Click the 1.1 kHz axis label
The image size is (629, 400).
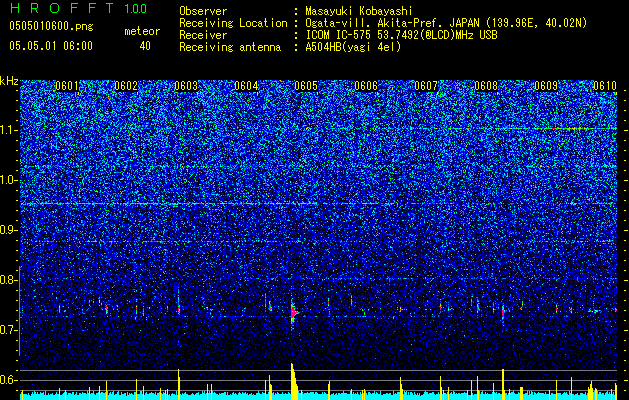8,130
